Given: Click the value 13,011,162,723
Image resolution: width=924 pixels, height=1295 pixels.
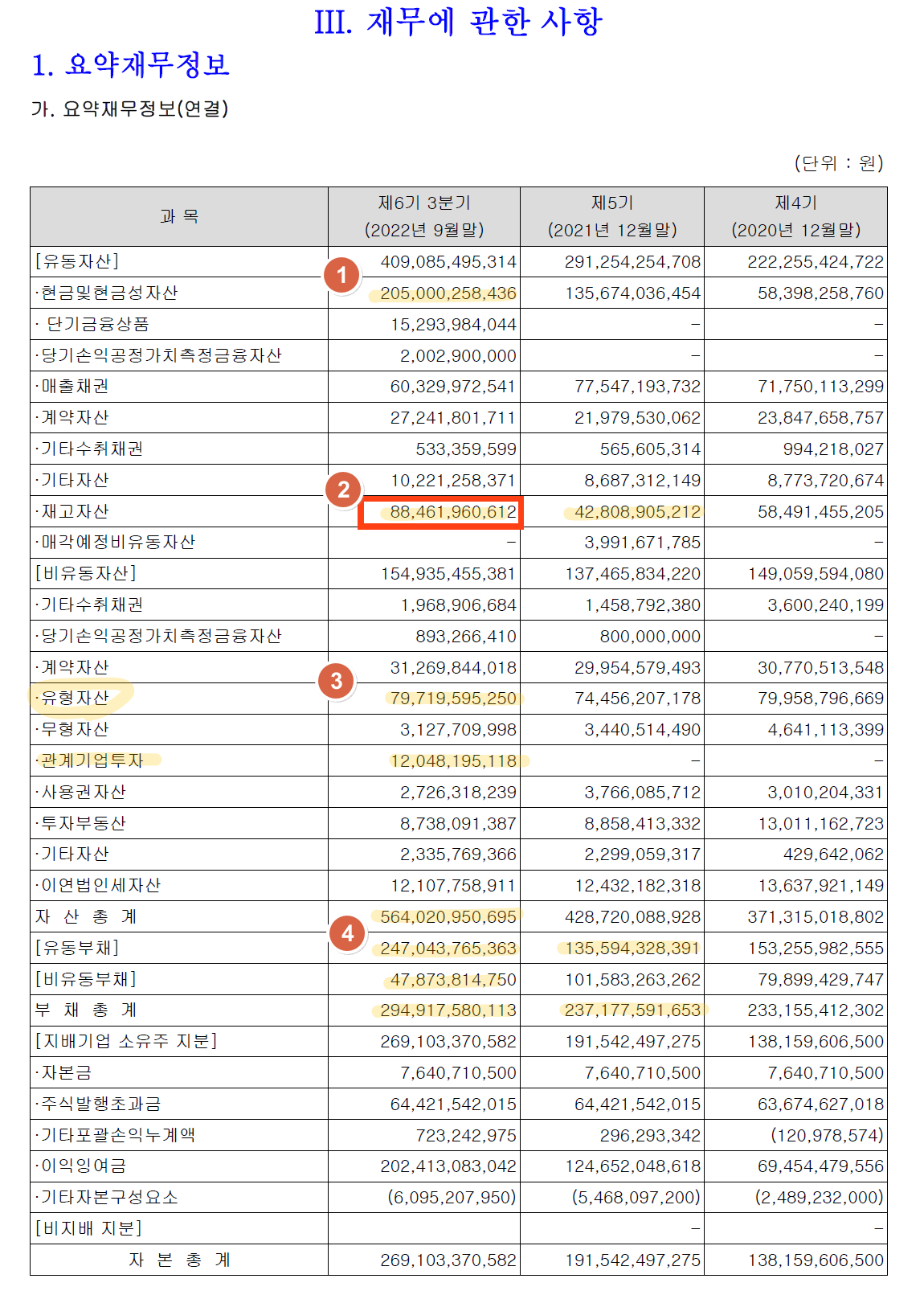Looking at the screenshot, I should coord(820,824).
